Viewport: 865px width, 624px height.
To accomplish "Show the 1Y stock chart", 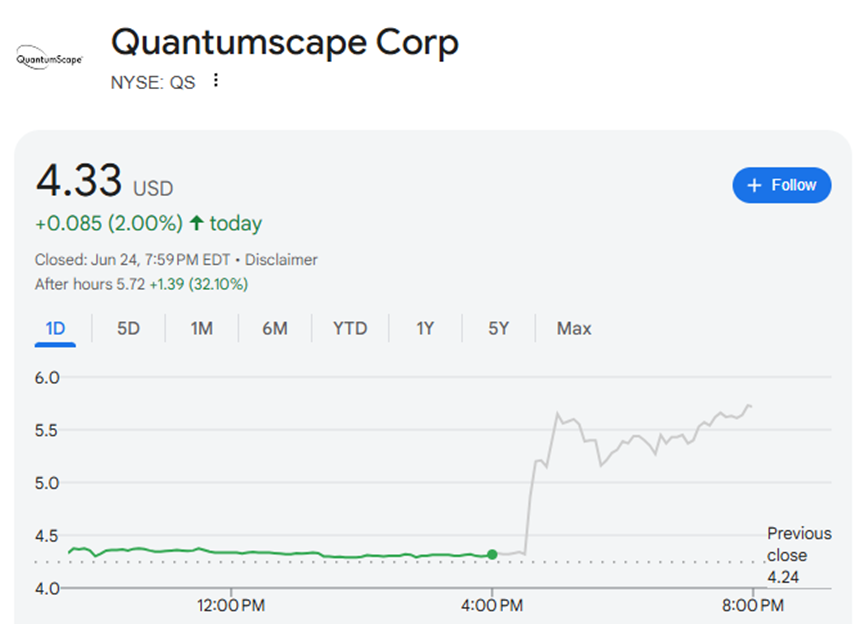I will point(425,328).
